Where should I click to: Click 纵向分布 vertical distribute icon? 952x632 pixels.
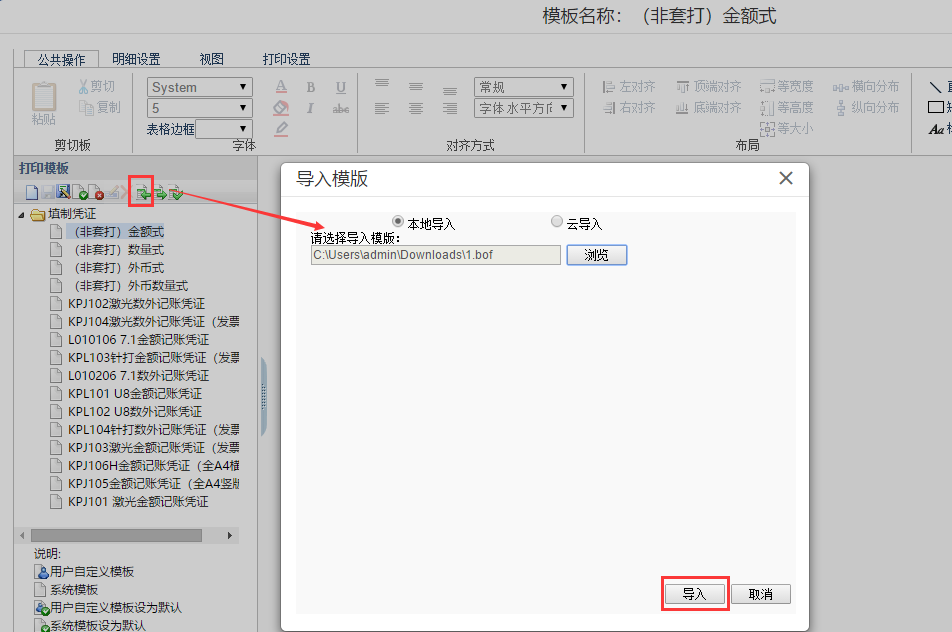pyautogui.click(x=841, y=108)
